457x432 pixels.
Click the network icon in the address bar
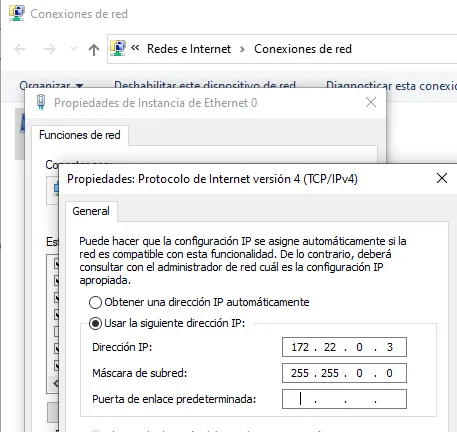point(118,48)
